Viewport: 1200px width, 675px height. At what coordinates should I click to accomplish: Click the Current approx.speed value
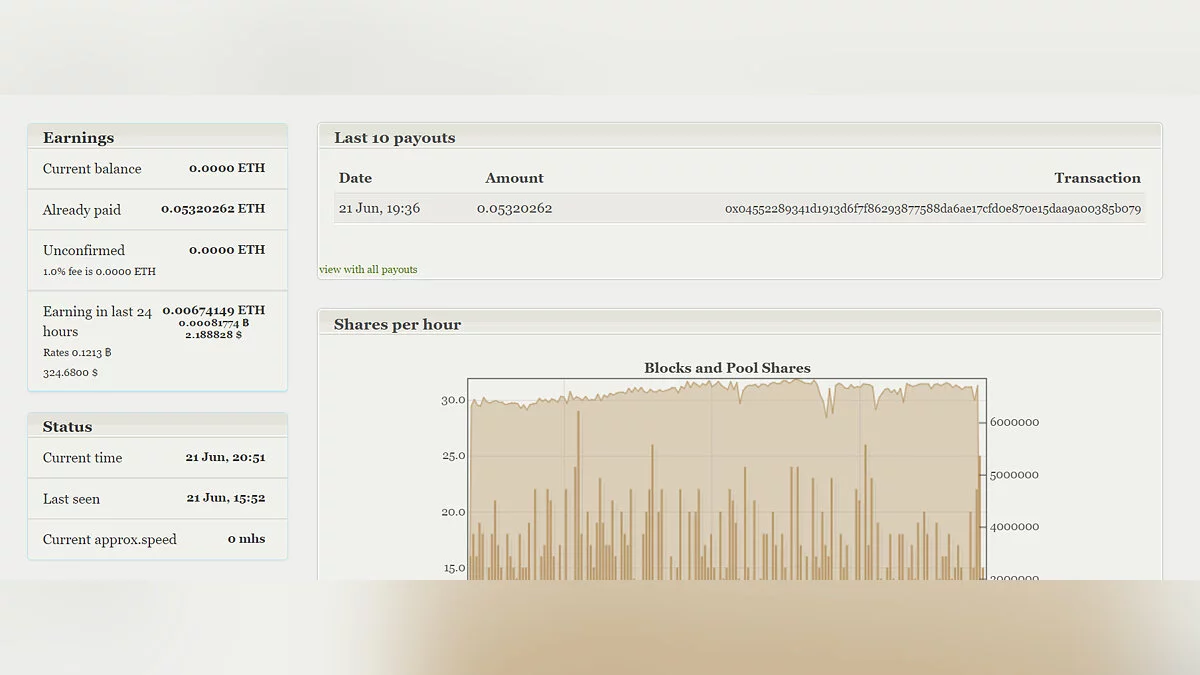click(x=246, y=539)
